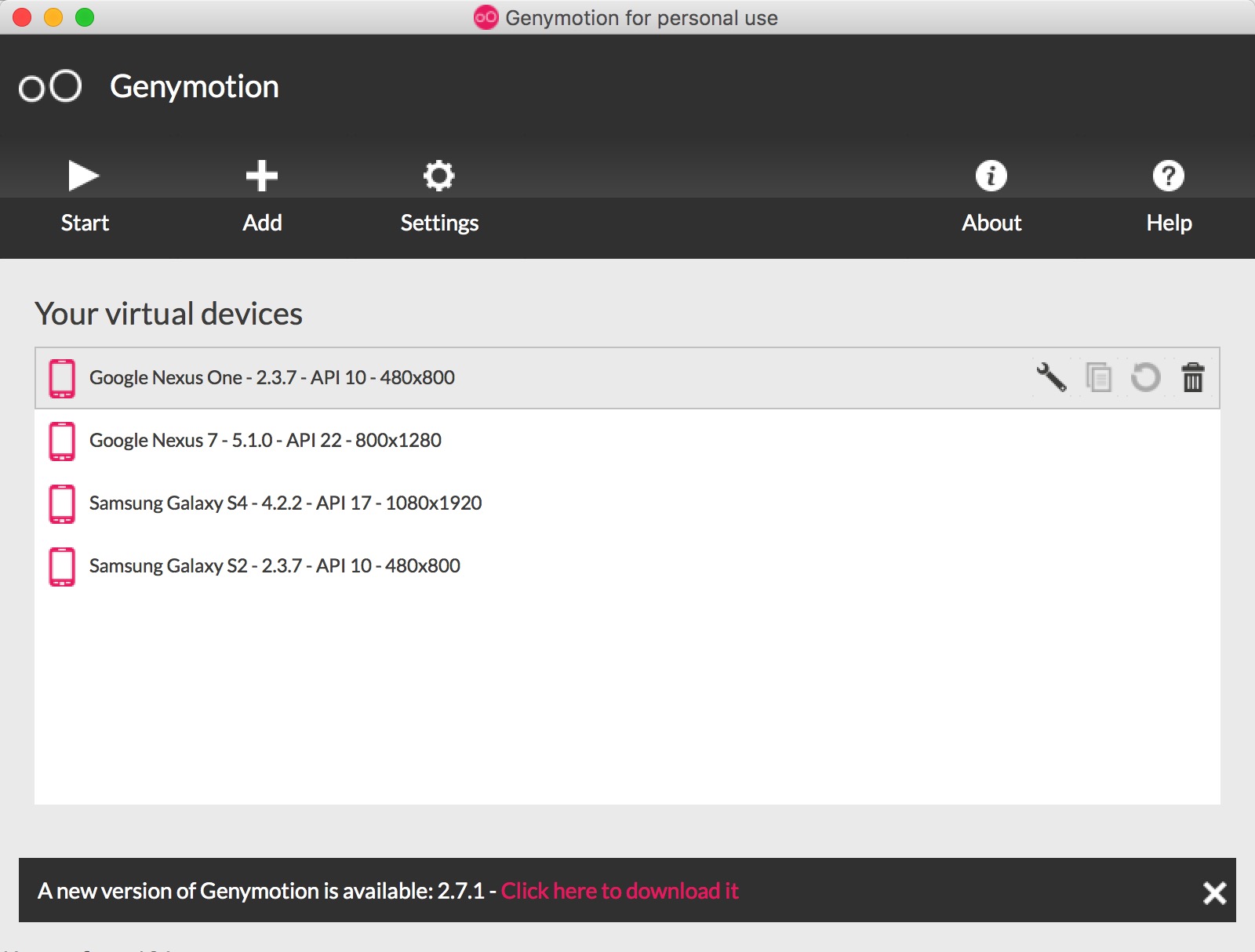Click the About info icon
This screenshot has height=952, width=1255.
point(991,176)
